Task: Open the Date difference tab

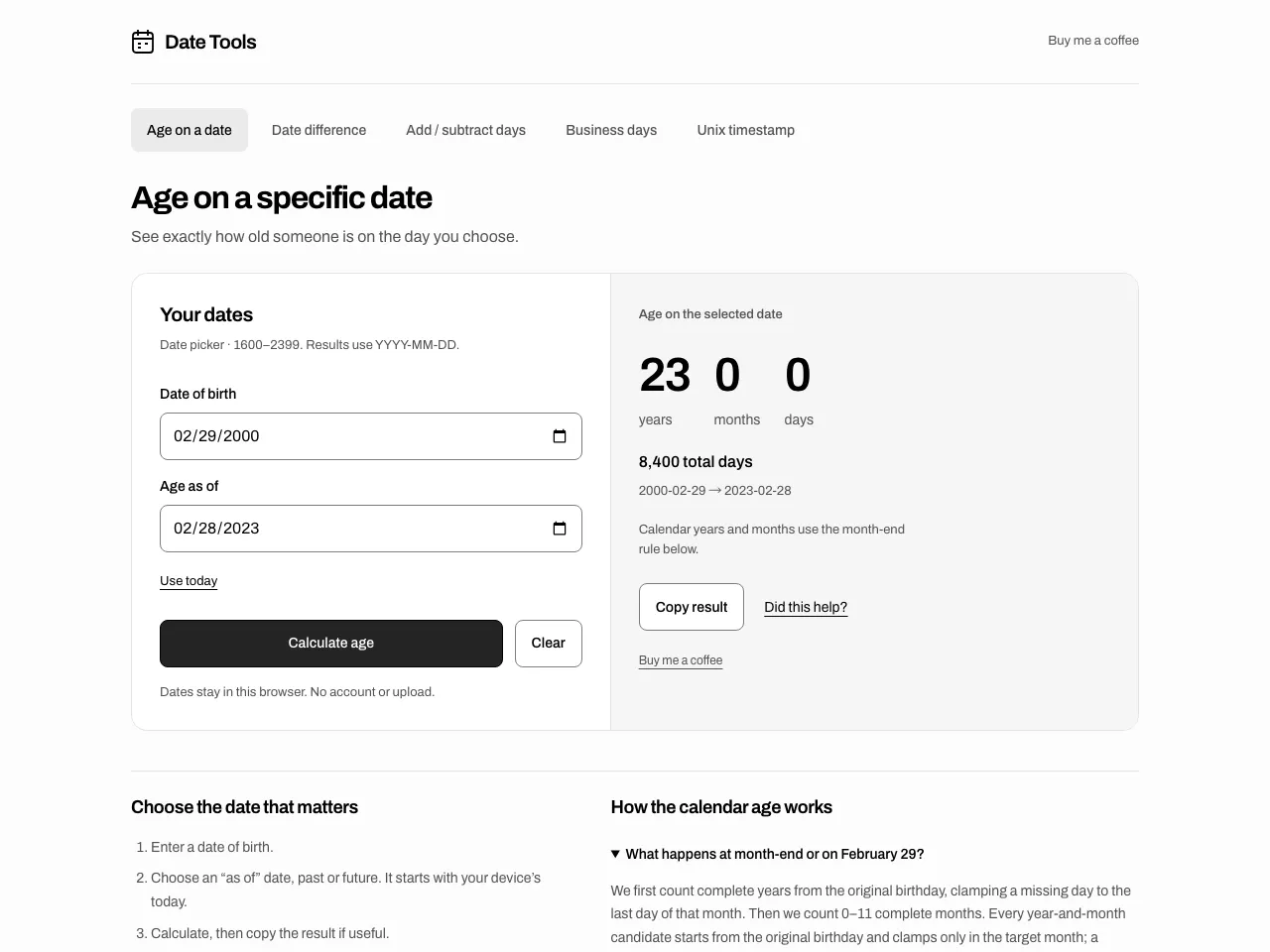Action: 318,130
